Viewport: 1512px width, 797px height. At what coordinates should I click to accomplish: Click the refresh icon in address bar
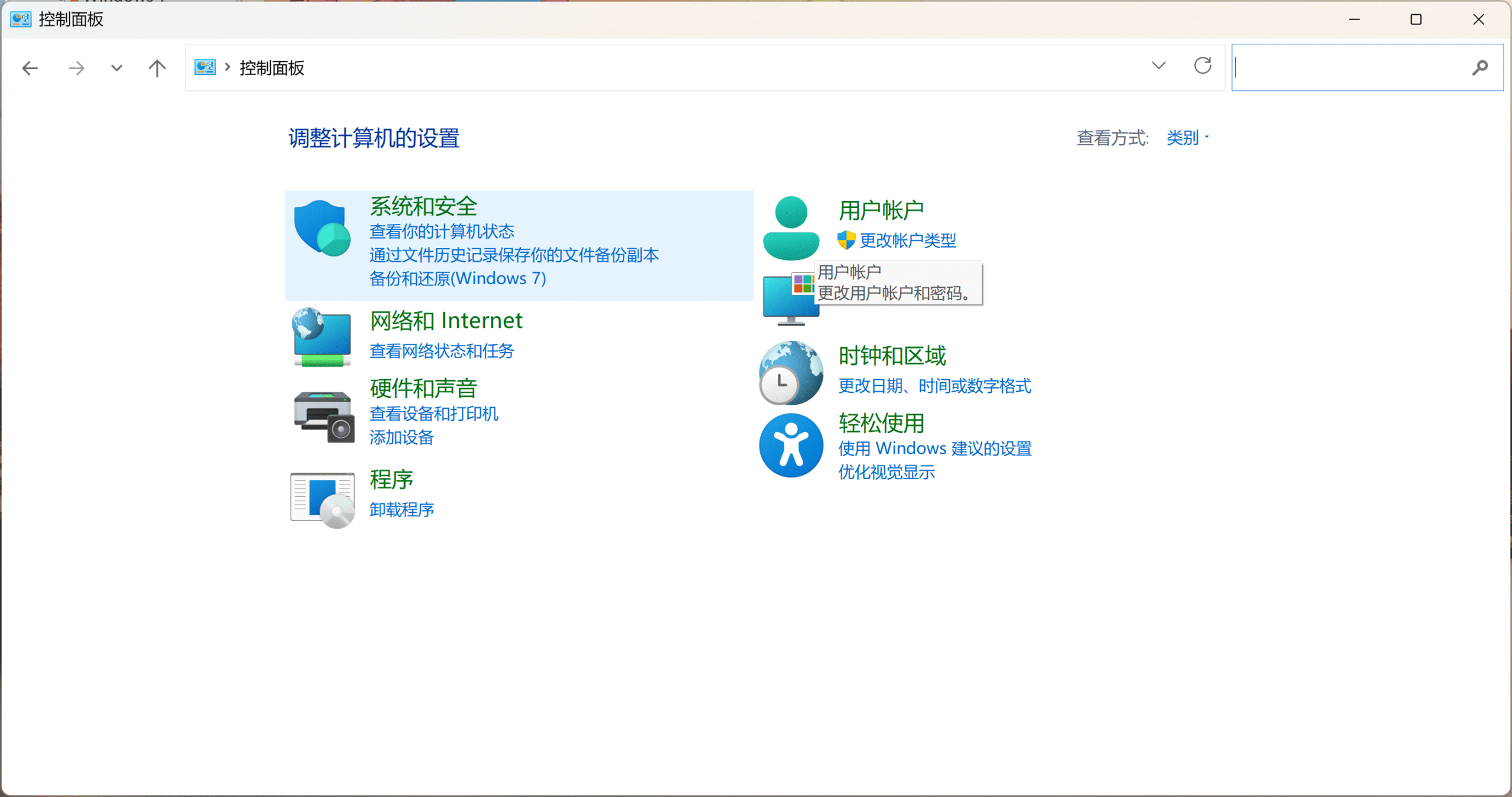click(x=1203, y=66)
